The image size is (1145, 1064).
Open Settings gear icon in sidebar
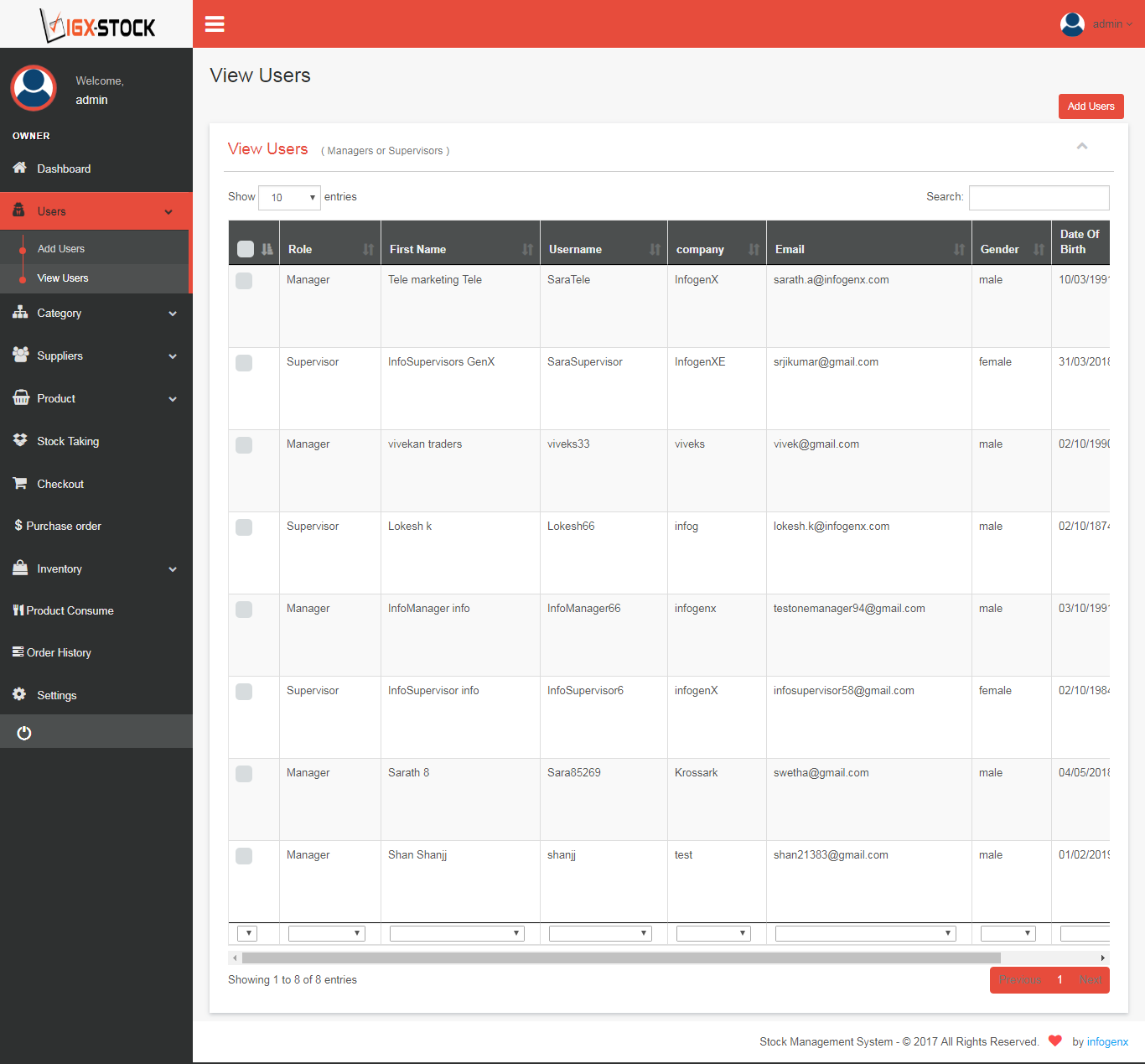click(x=20, y=694)
